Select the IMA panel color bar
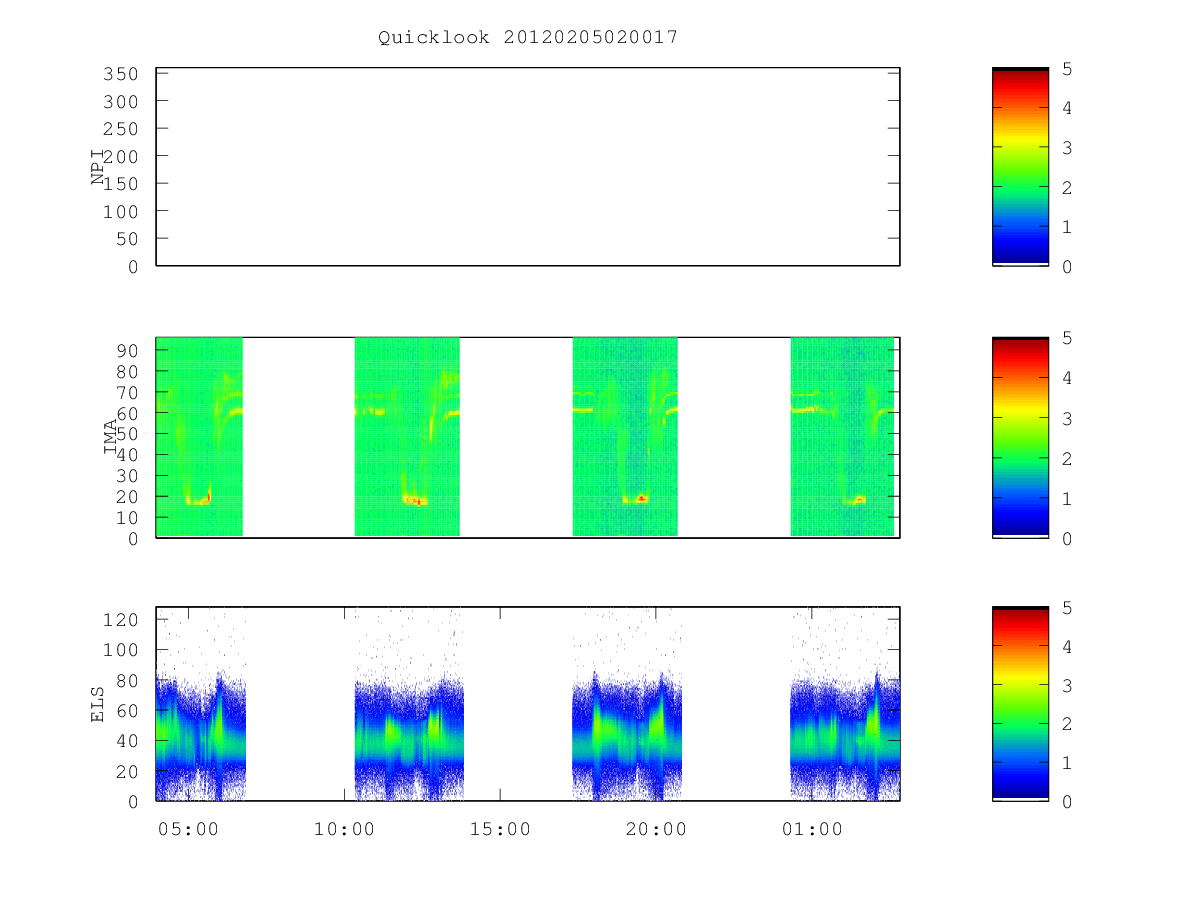 [x=1020, y=438]
